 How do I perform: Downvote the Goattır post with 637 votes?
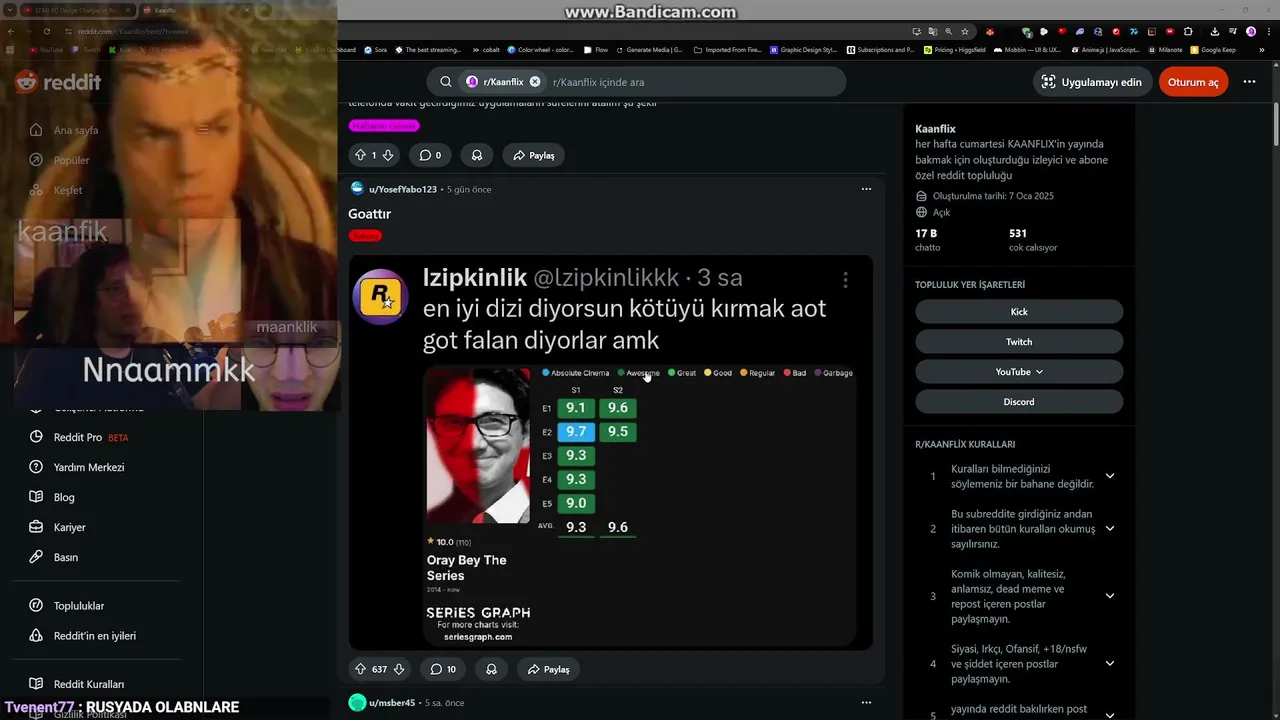[398, 669]
